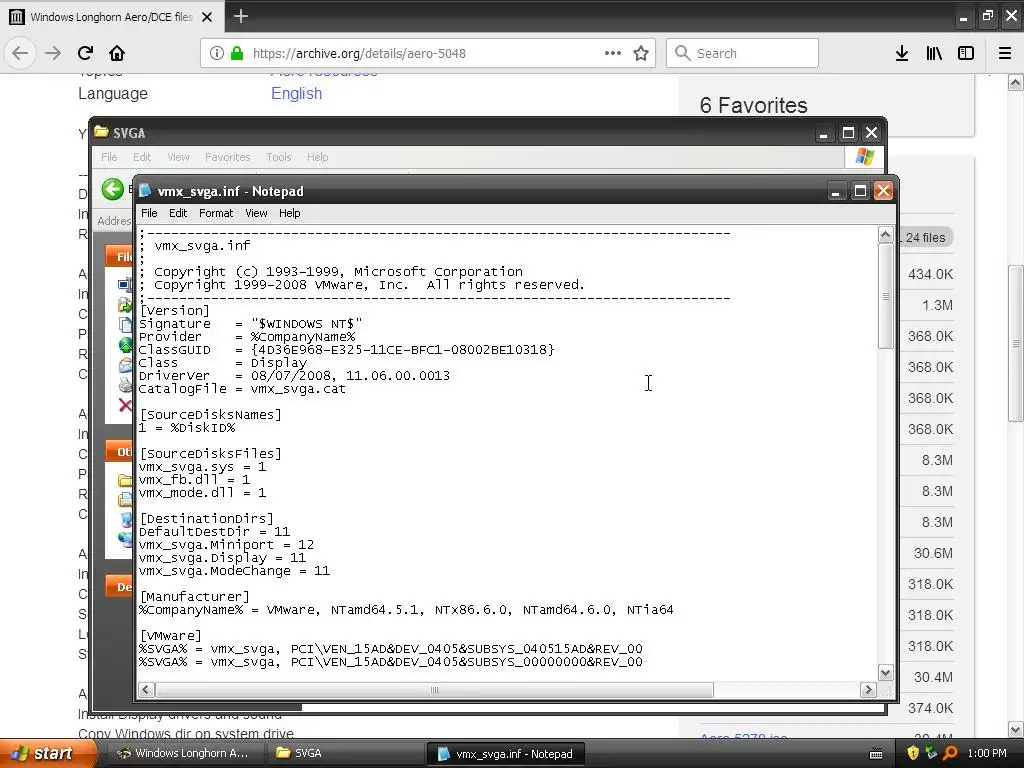
Task: Open Notepad Edit menu
Action: click(178, 213)
